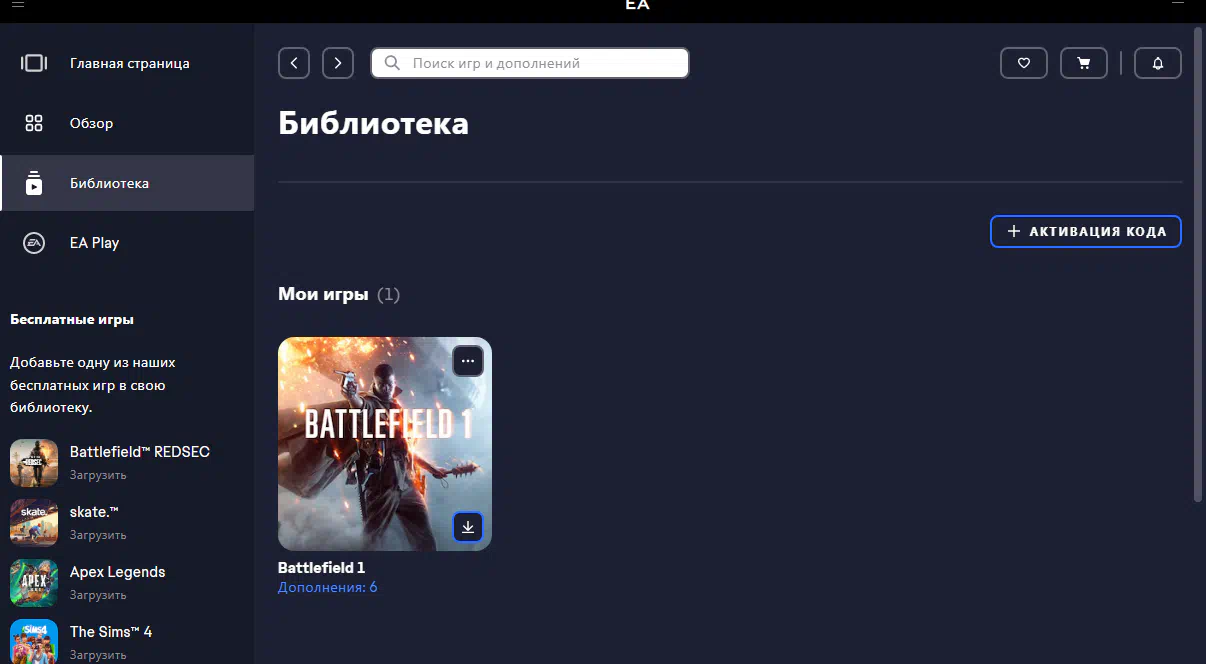The height and width of the screenshot is (664, 1206).
Task: Navigate to Главная страница
Action: (129, 63)
